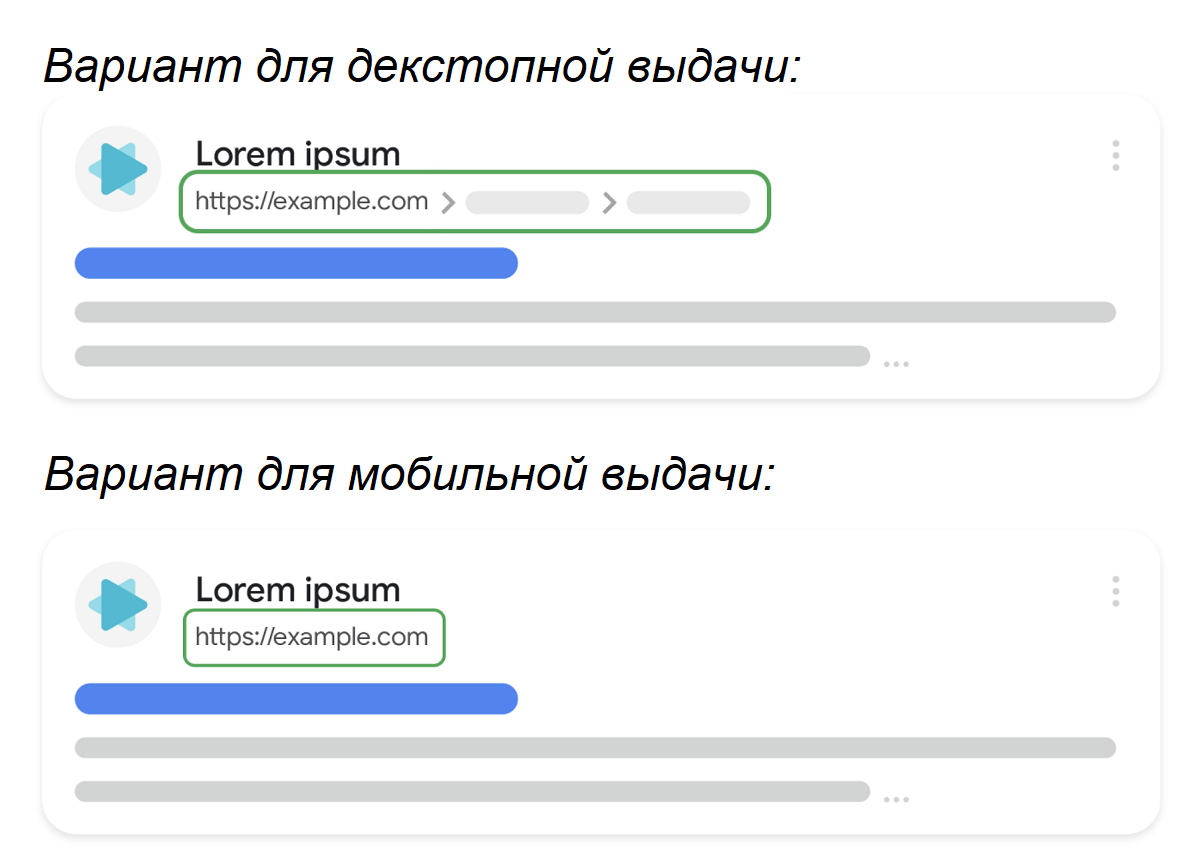Click the site favicon in the desktop result

118,169
